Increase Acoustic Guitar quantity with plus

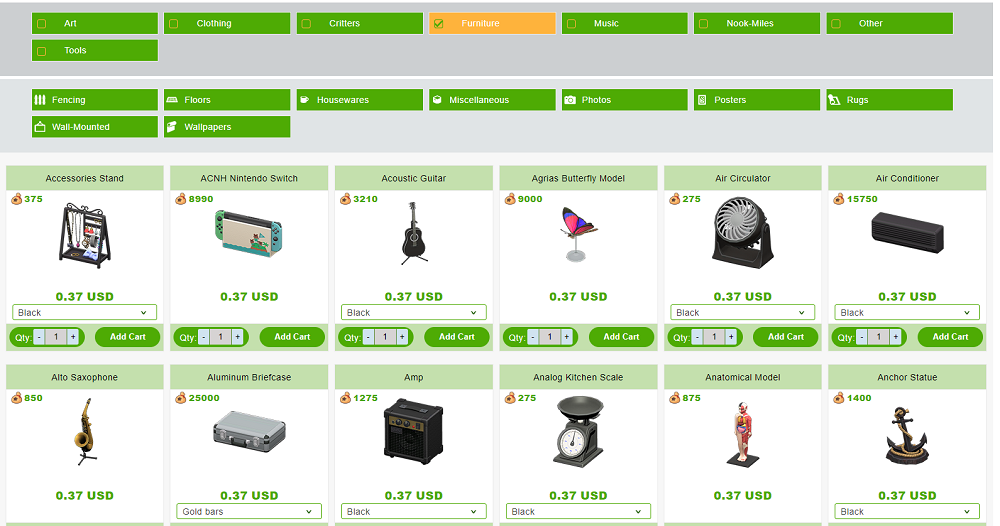(402, 337)
